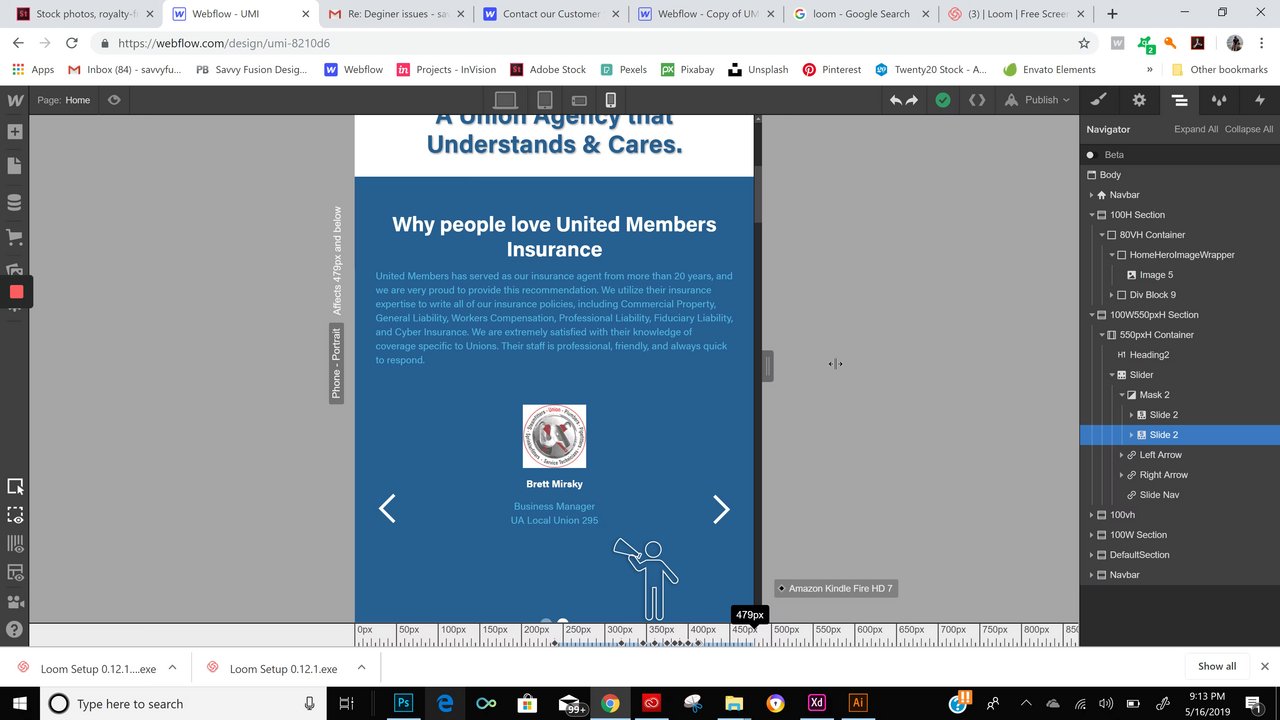Viewport: 1280px width, 720px height.
Task: Open the Style Manager droplets tab
Action: [x=1219, y=100]
